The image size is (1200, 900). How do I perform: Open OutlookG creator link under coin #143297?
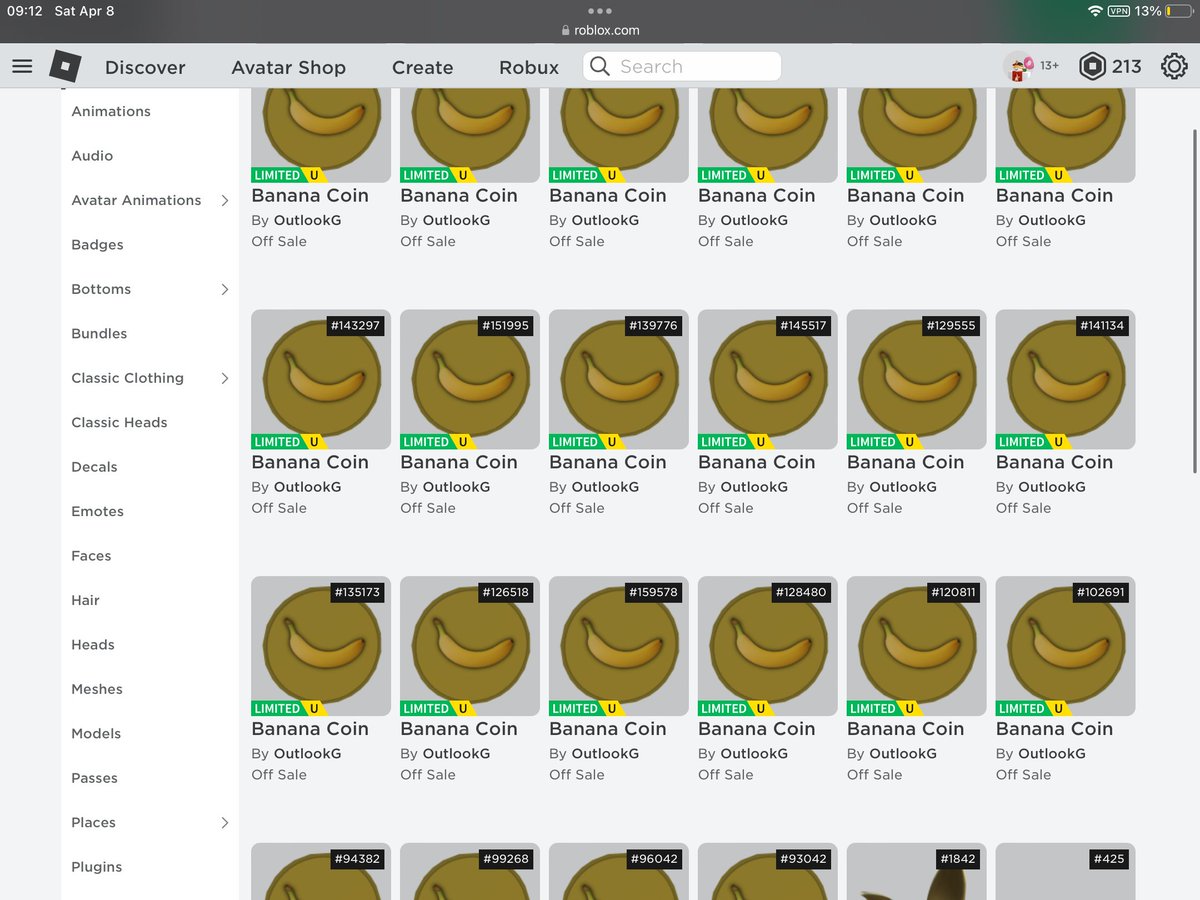[307, 487]
